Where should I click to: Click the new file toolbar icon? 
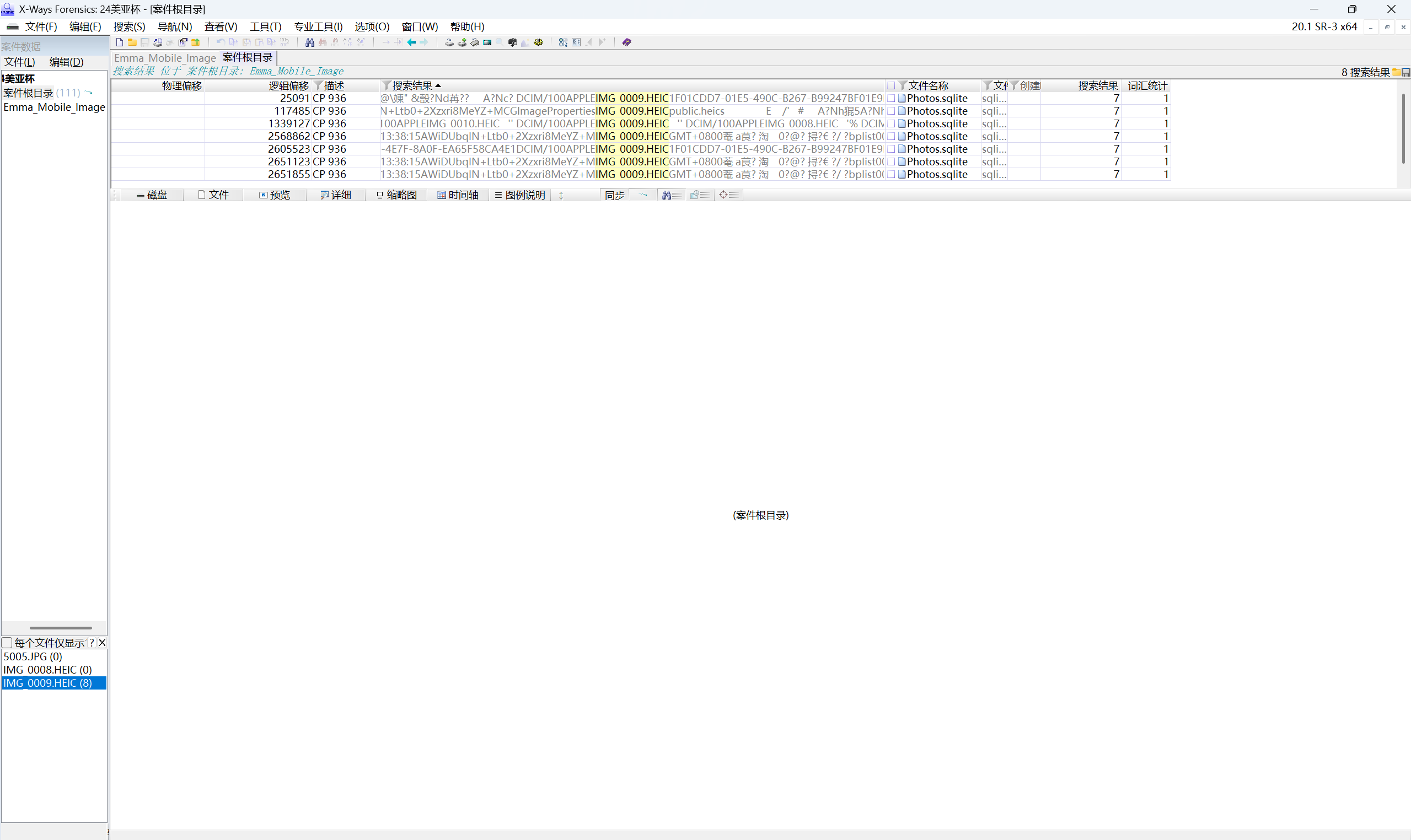120,42
